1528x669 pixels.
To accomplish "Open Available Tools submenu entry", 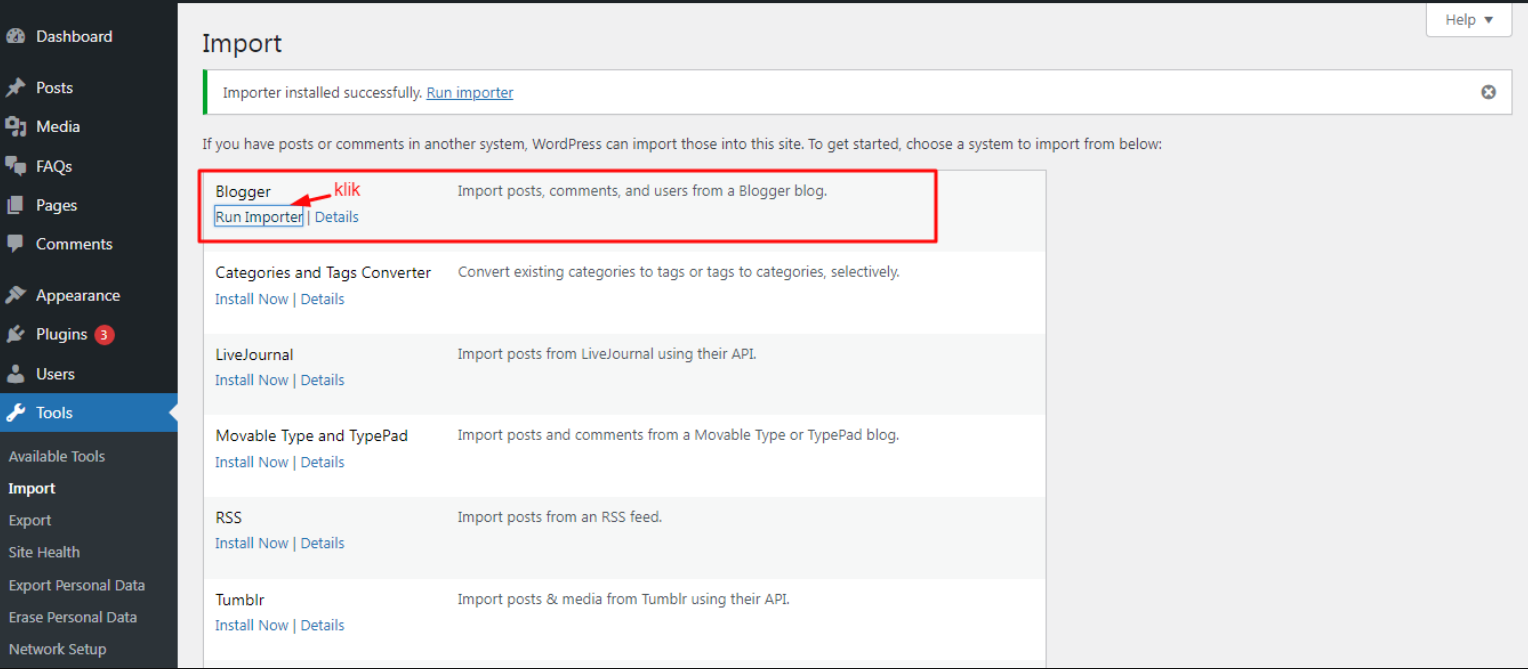I will (x=57, y=456).
